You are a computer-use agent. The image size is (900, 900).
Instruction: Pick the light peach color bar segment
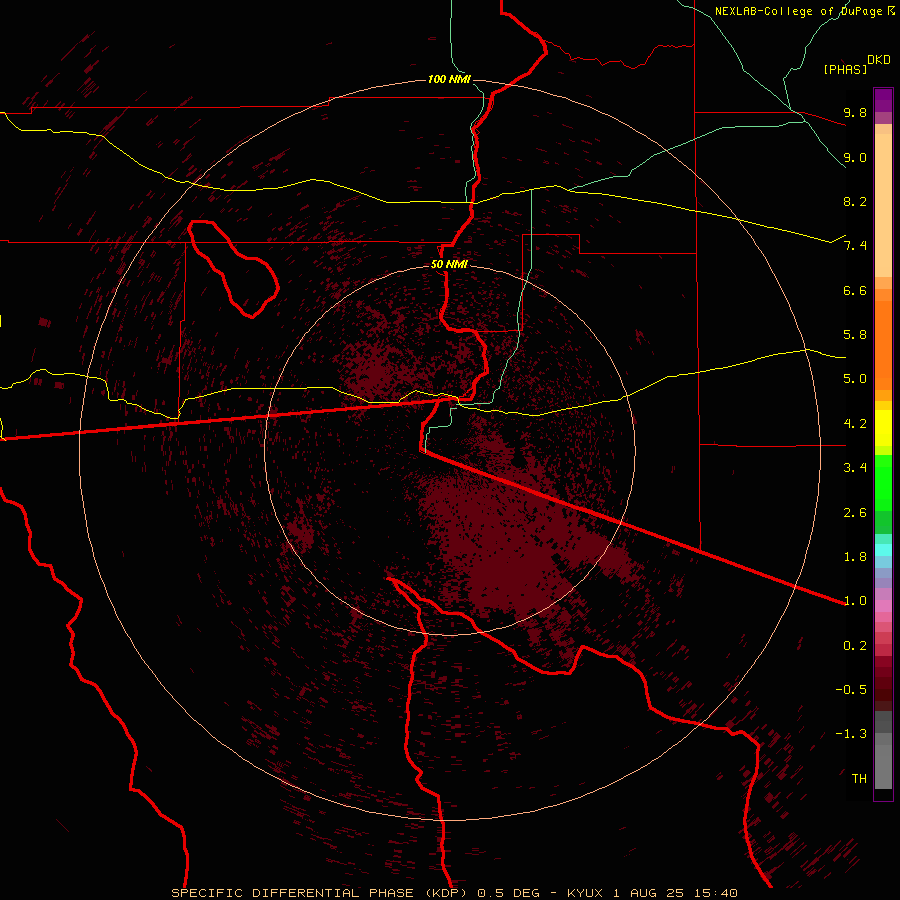[x=883, y=205]
